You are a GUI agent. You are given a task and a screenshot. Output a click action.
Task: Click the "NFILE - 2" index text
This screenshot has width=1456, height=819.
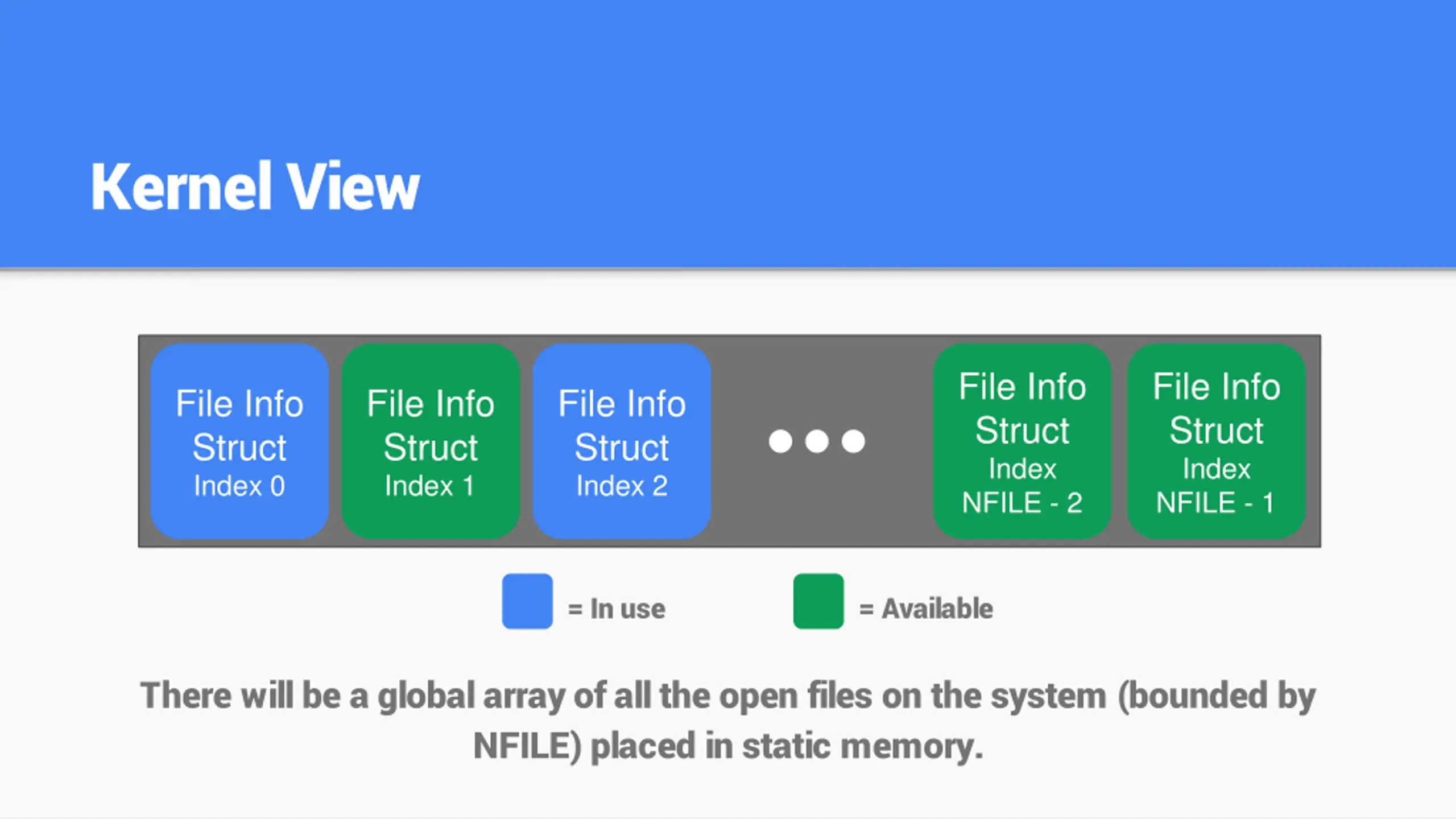click(1022, 503)
